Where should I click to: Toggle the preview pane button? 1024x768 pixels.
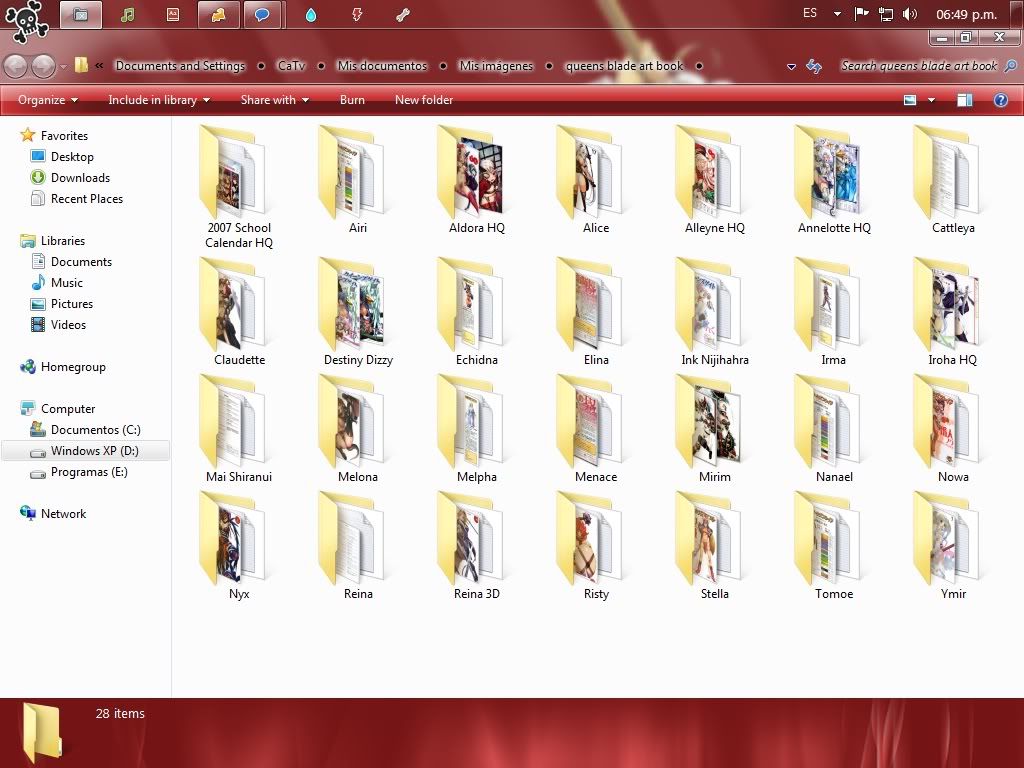[965, 100]
